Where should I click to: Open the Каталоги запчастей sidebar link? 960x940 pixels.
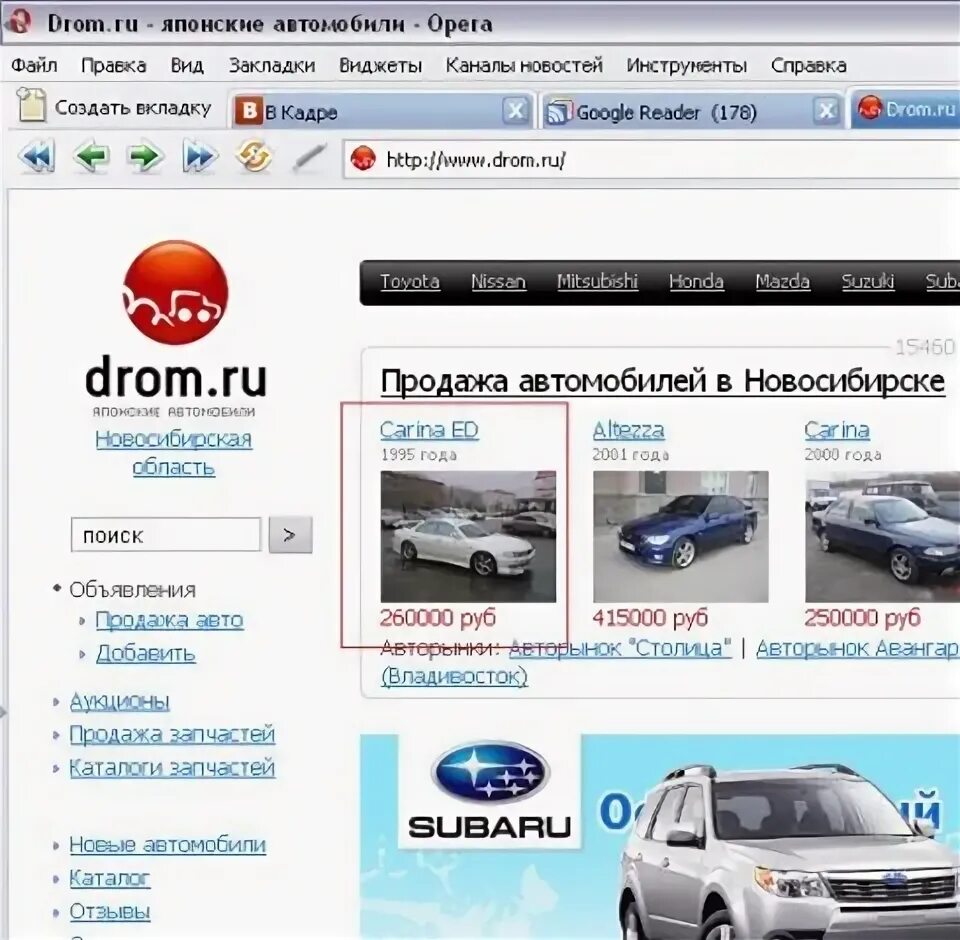pos(172,768)
